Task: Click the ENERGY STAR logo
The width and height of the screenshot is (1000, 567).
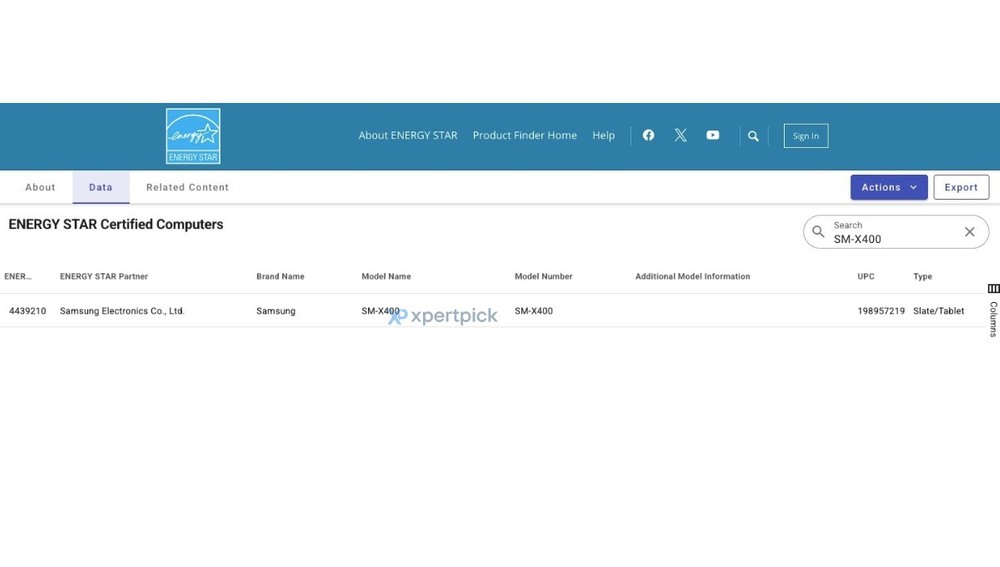Action: tap(193, 136)
